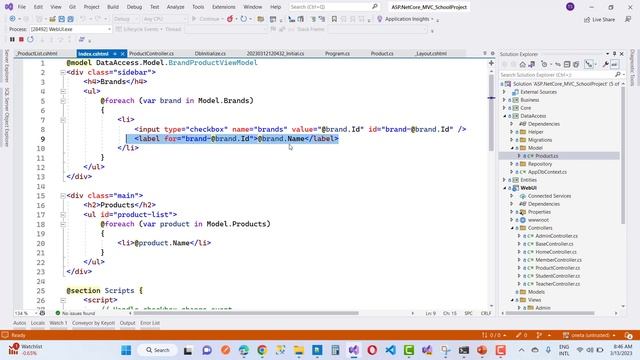The height and width of the screenshot is (360, 640).
Task: Restart the debugging session
Action: coord(31,39)
